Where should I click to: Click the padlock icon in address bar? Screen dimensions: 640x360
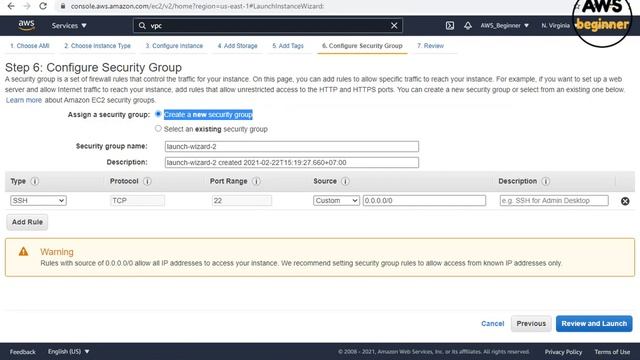tap(63, 6)
